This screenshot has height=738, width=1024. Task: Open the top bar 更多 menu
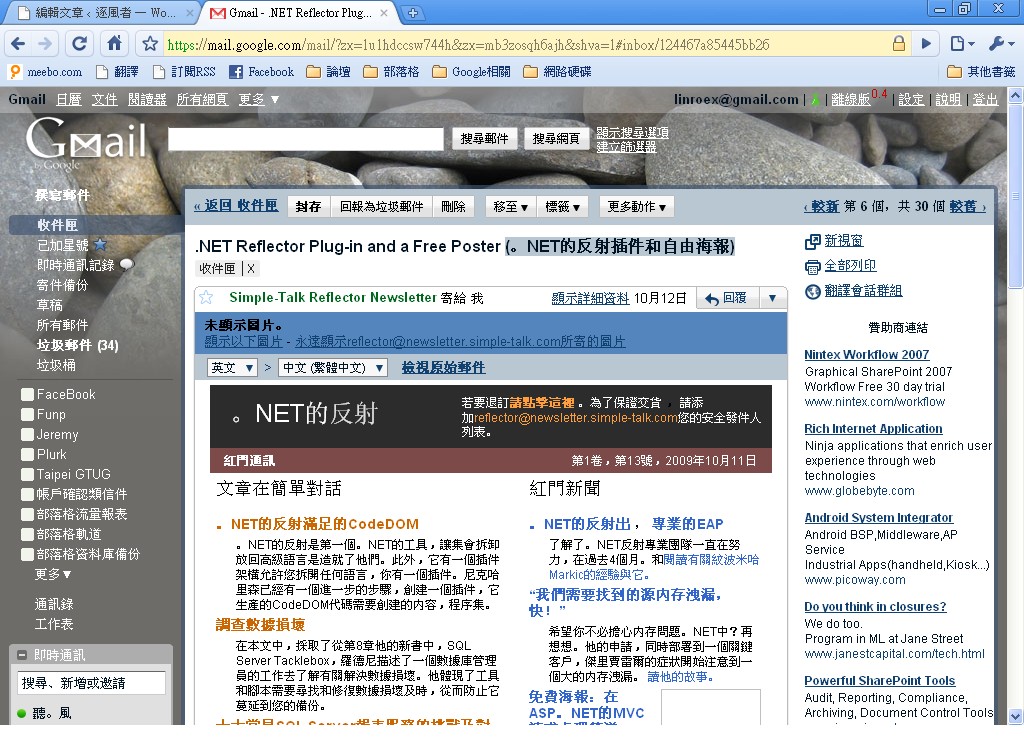tap(259, 99)
